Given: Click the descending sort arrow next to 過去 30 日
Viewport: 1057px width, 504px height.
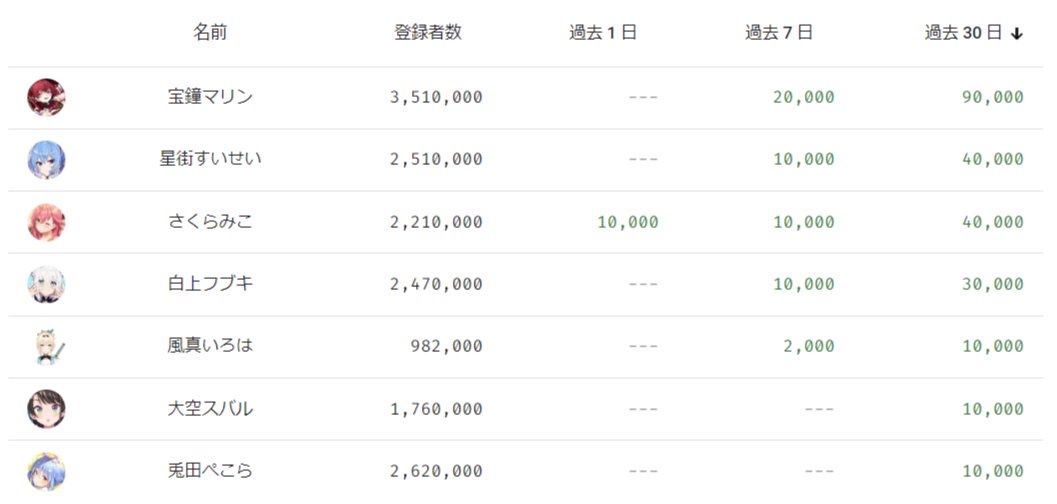Looking at the screenshot, I should pos(1017,34).
